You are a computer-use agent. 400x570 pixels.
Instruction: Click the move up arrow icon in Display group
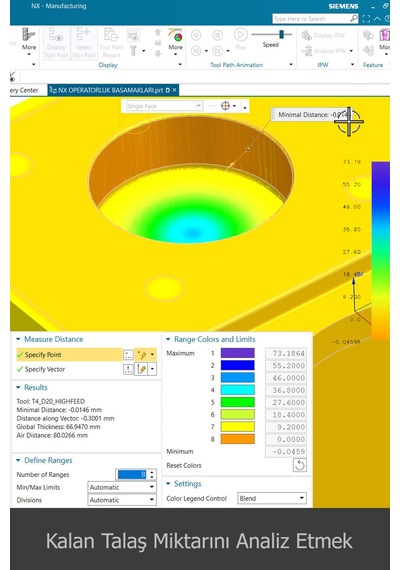(x=158, y=32)
